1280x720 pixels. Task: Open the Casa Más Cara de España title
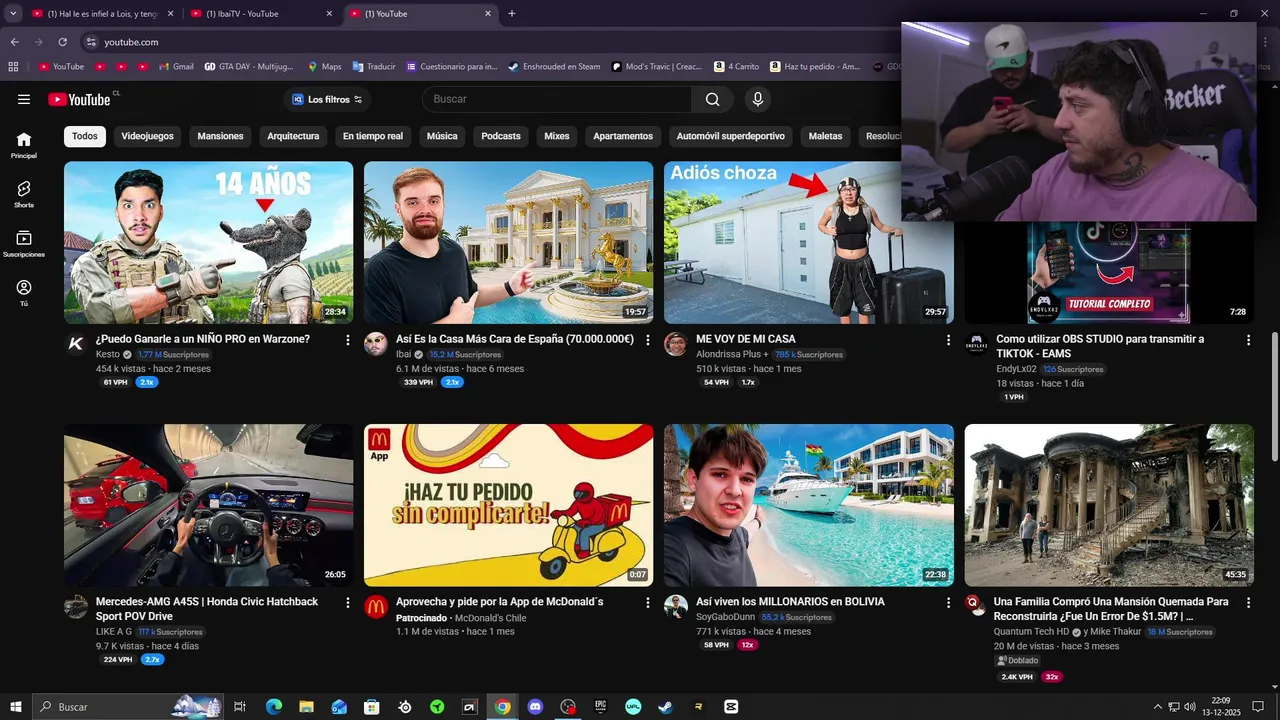click(x=515, y=339)
